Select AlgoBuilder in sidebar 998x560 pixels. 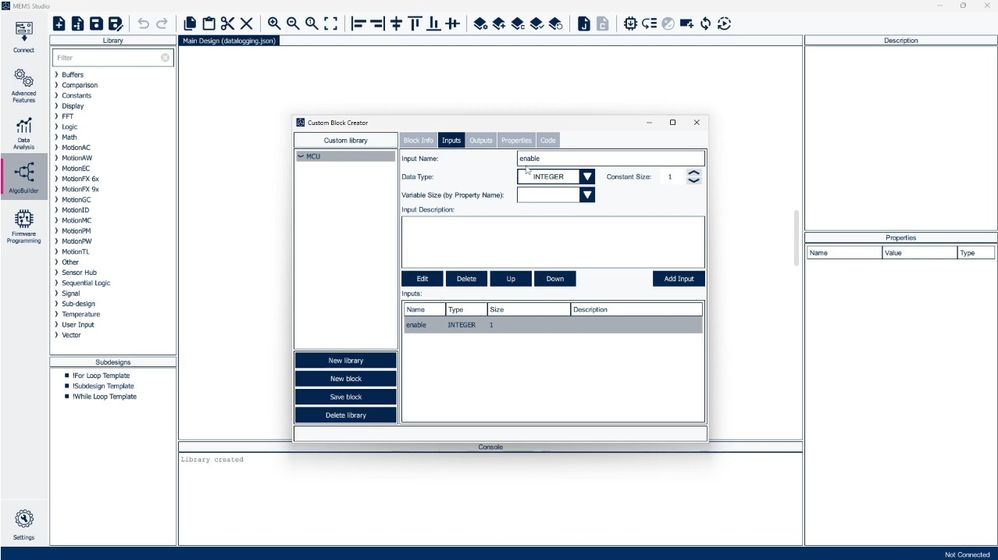click(x=24, y=177)
